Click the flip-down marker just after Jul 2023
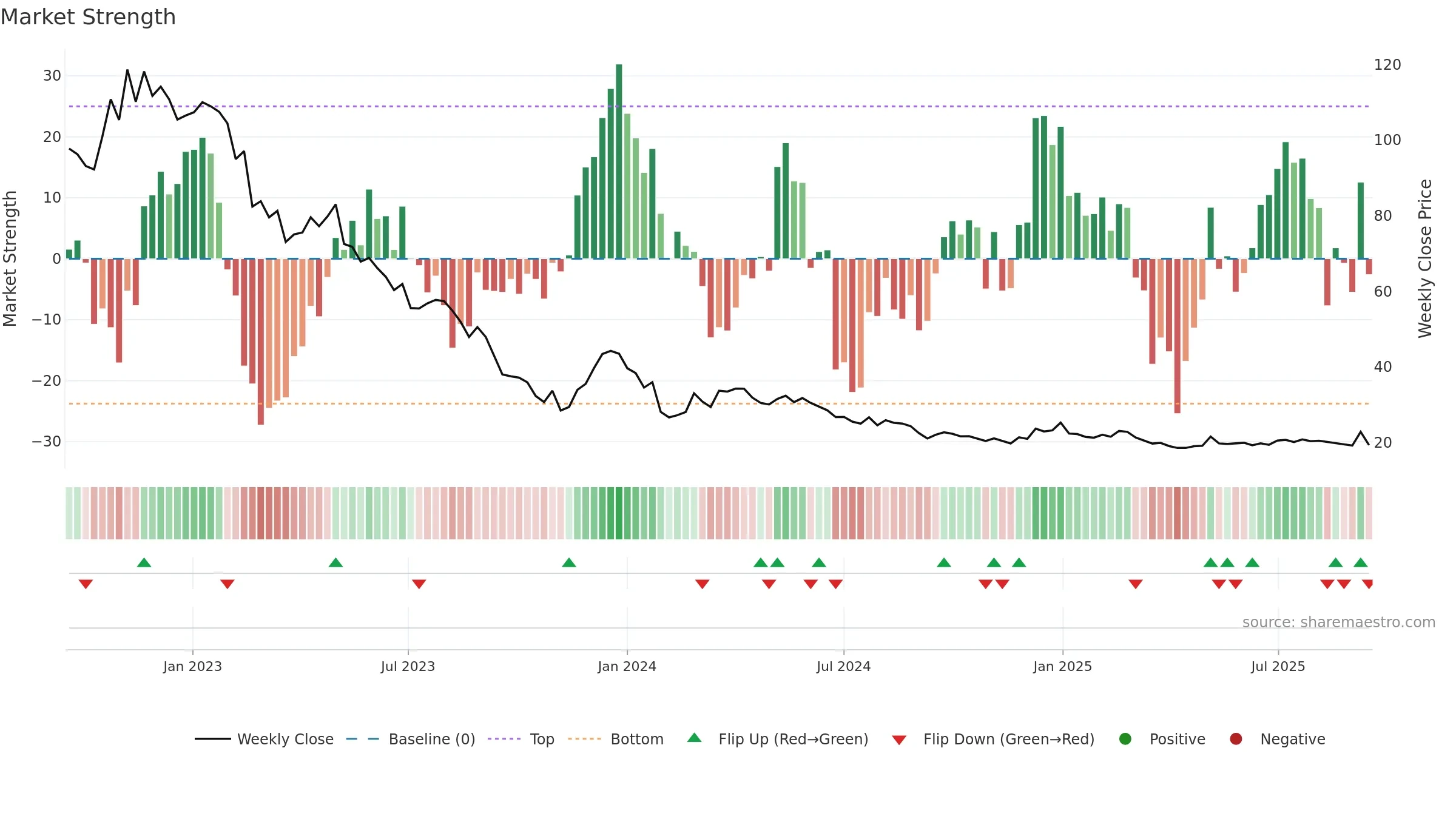 (419, 584)
